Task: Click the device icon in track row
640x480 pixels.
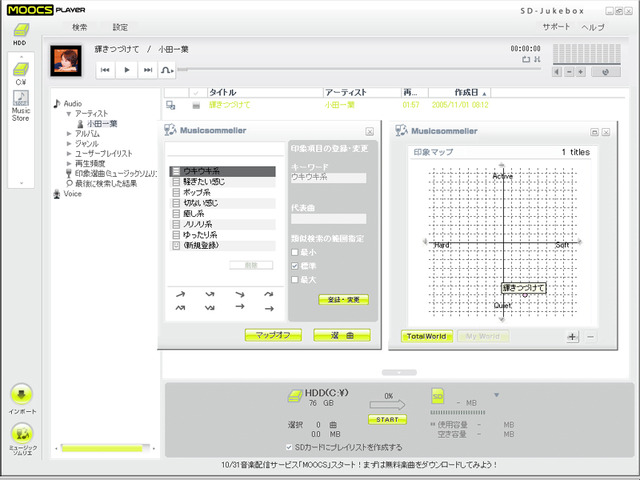Action: [x=171, y=105]
